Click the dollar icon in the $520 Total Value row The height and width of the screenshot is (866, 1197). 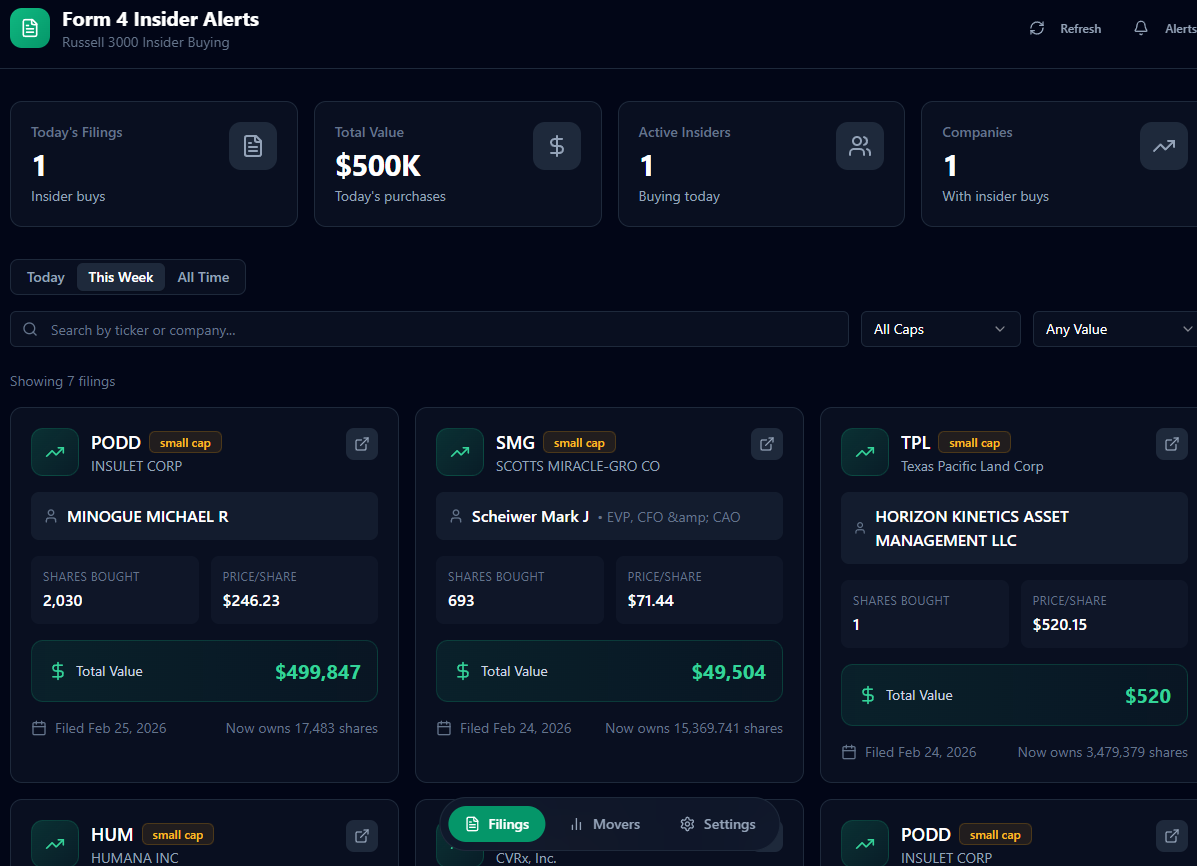tap(868, 695)
